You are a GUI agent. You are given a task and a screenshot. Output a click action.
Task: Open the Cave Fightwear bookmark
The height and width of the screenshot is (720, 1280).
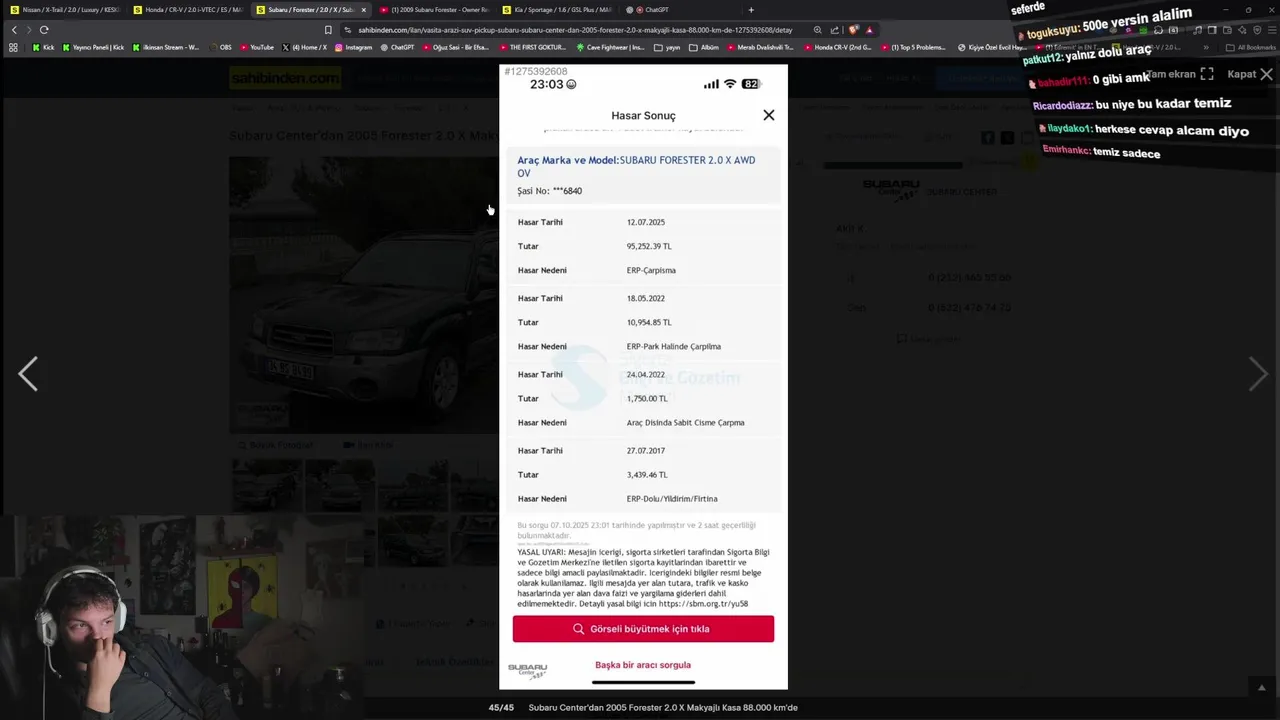(x=610, y=47)
